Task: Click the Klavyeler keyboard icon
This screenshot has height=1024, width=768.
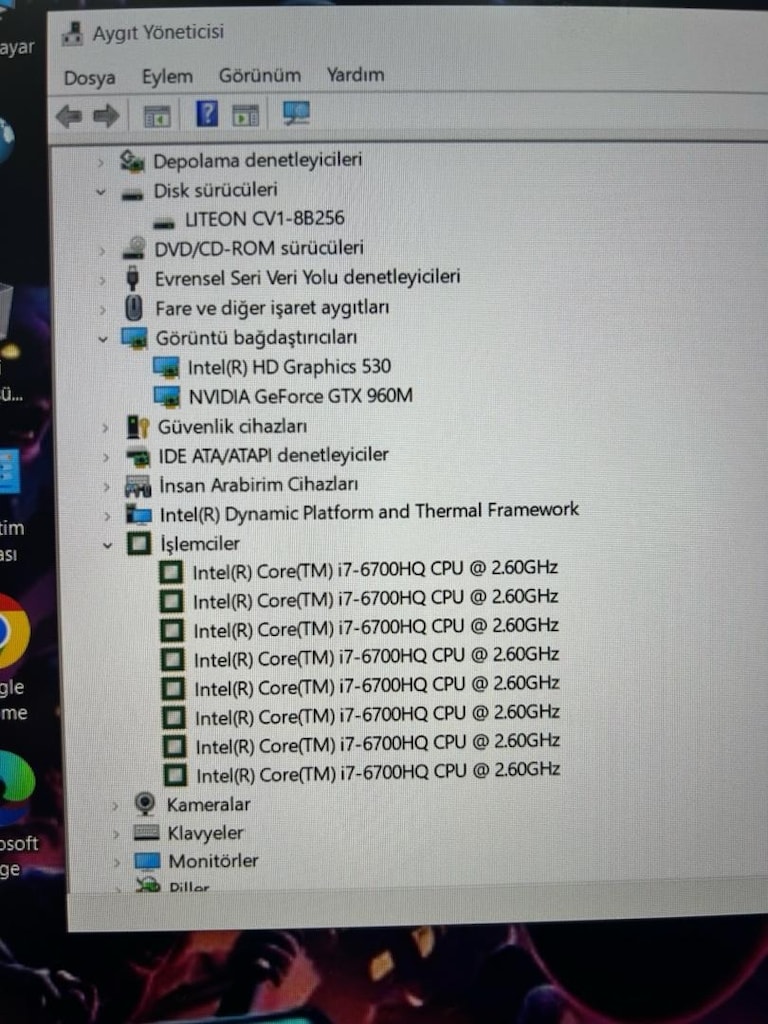Action: [x=146, y=833]
